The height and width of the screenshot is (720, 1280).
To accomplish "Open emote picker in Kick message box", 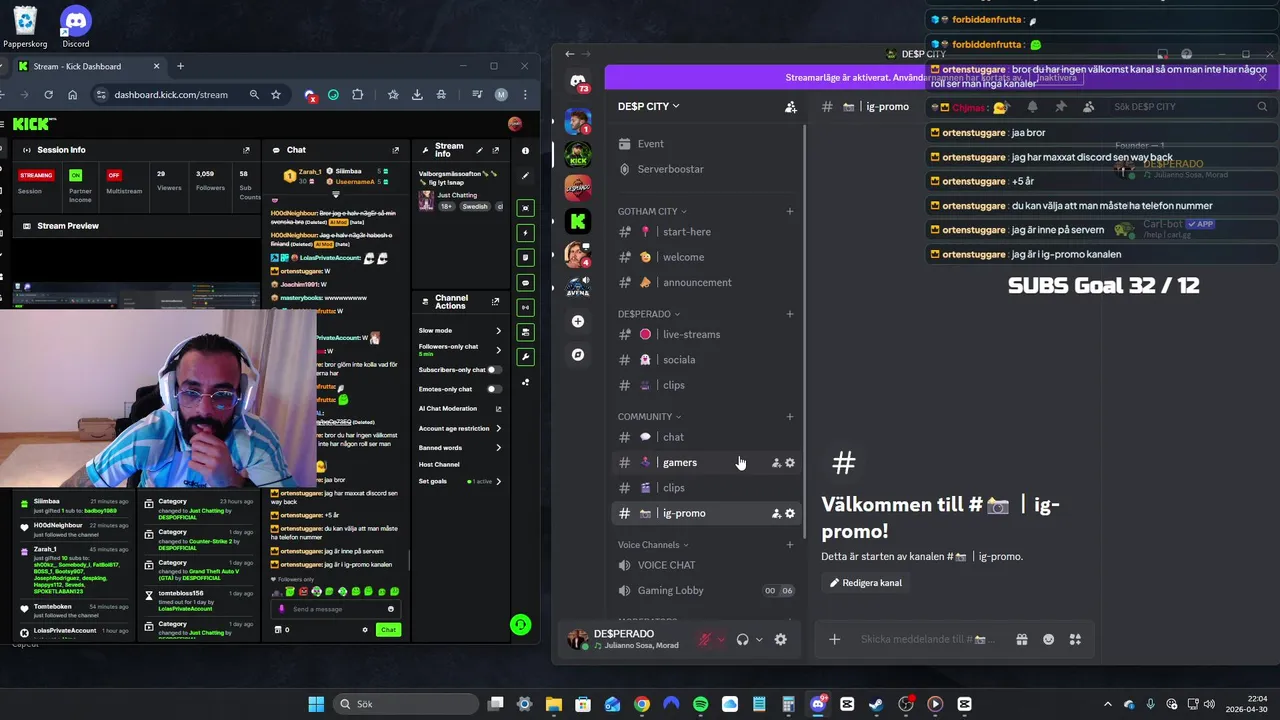I will click(x=391, y=609).
